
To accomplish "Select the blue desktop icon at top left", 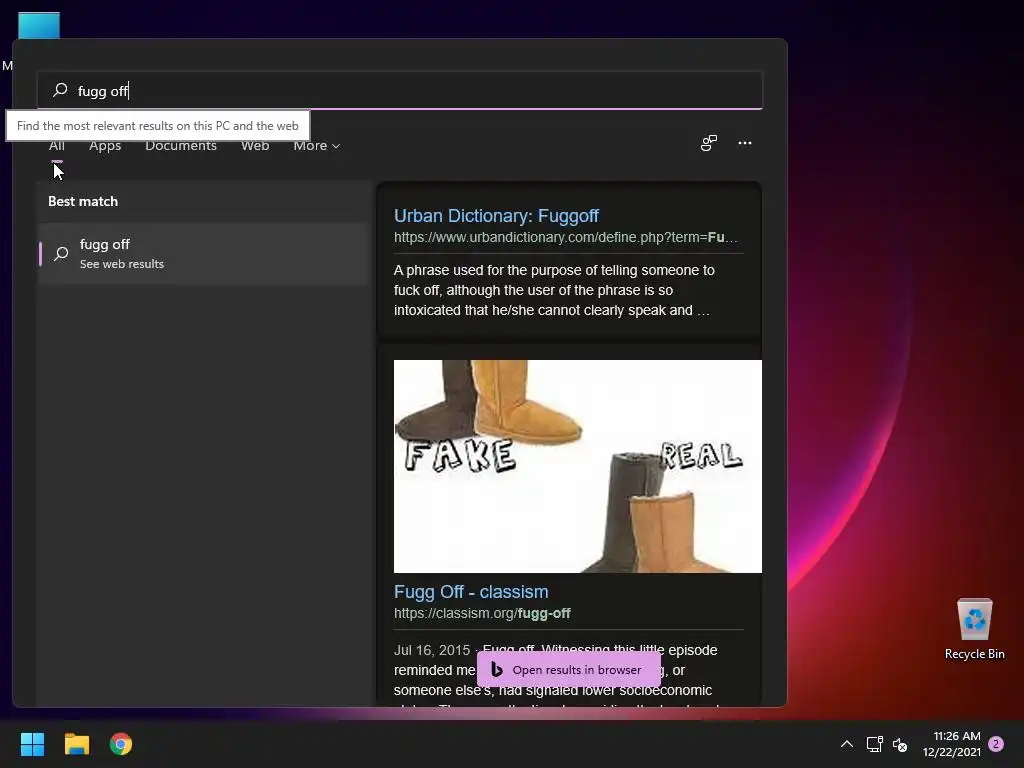I will [39, 26].
